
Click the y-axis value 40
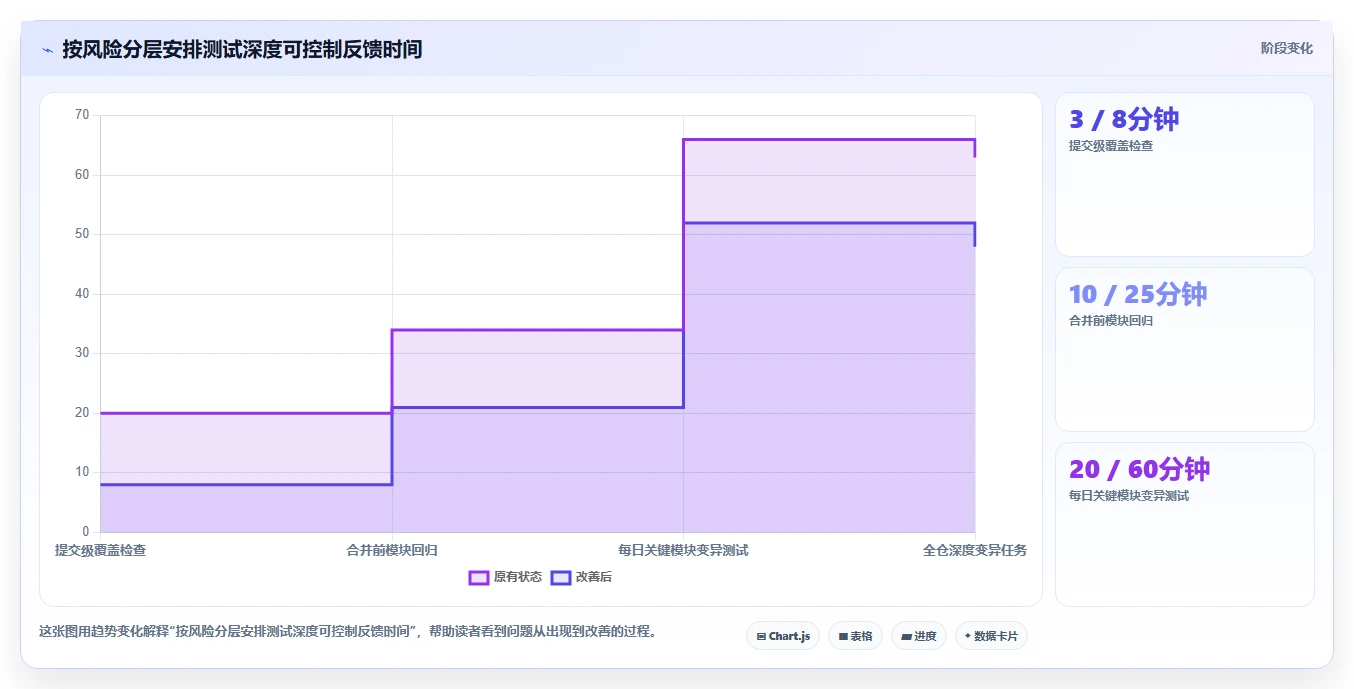(82, 294)
